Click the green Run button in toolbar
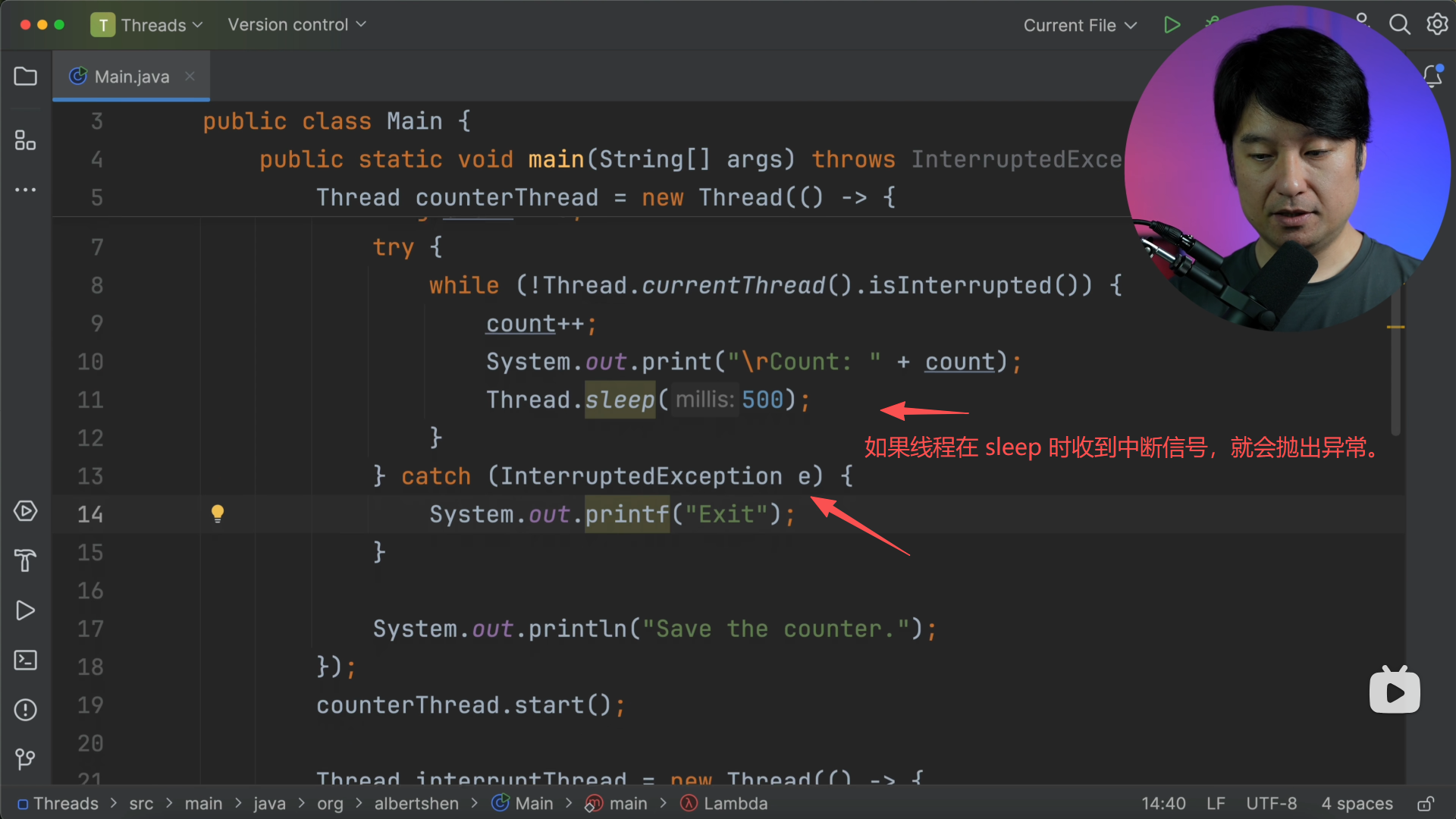The image size is (1456, 819). click(x=1172, y=25)
